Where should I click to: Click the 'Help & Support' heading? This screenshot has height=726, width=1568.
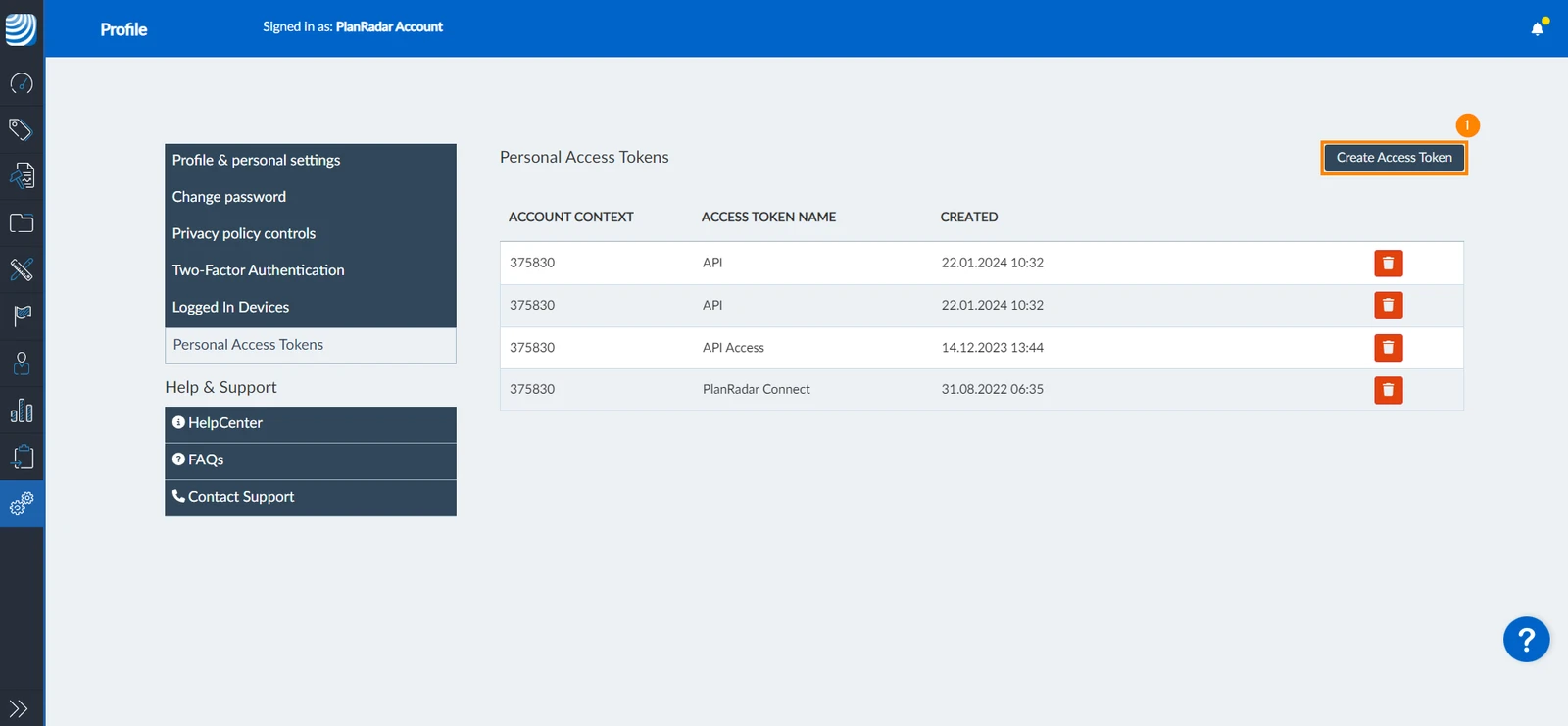click(x=220, y=388)
